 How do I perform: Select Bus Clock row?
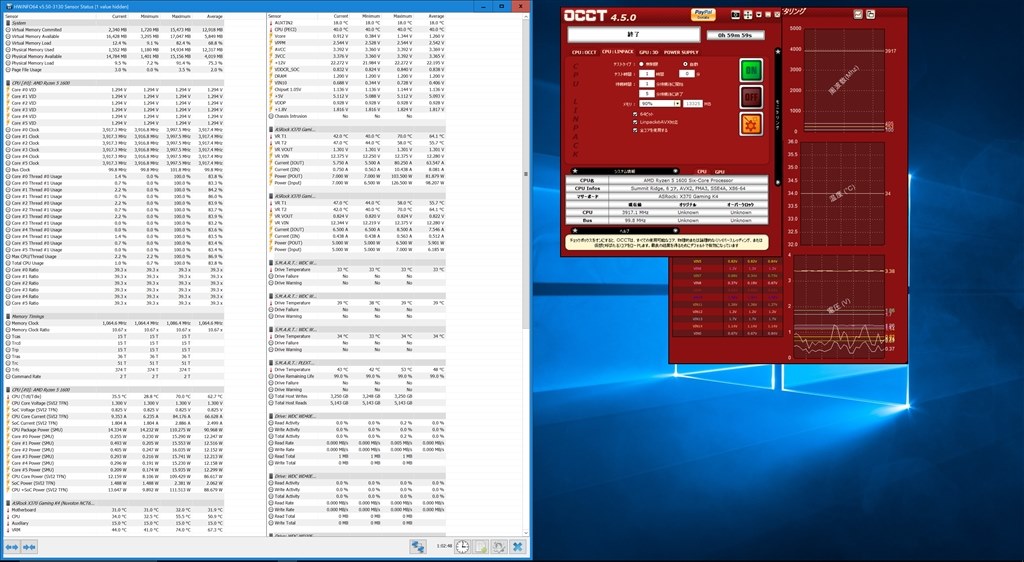[114, 170]
